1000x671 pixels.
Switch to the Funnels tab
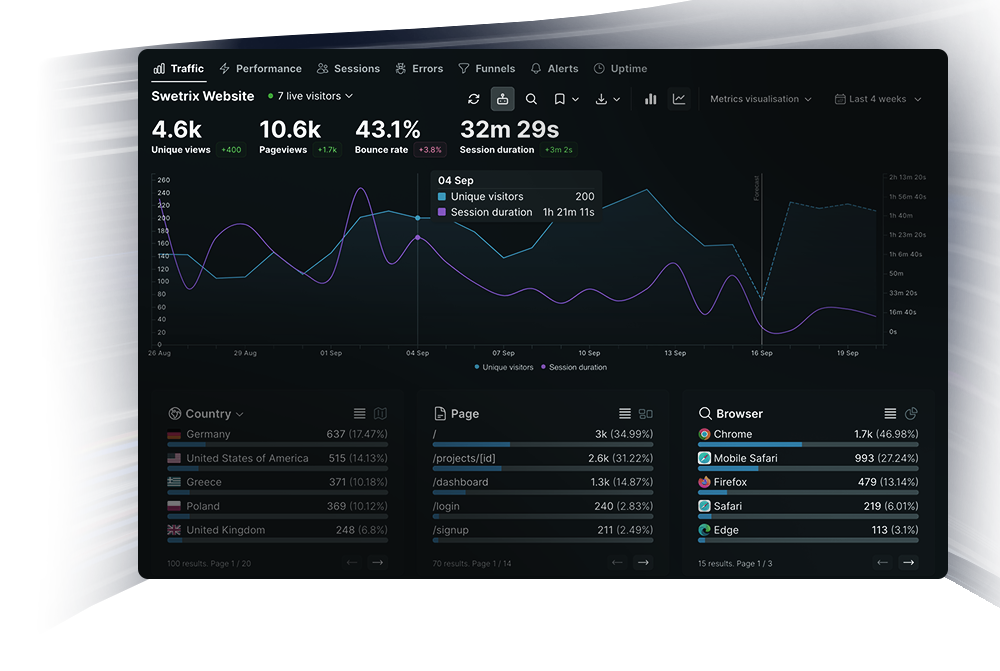tap(487, 68)
